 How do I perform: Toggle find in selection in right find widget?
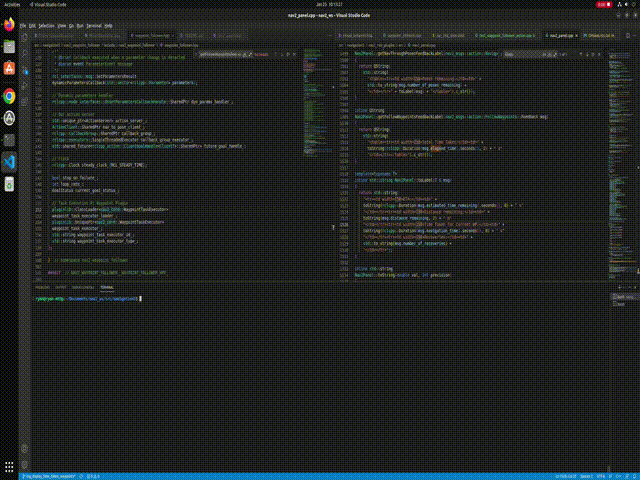click(593, 54)
